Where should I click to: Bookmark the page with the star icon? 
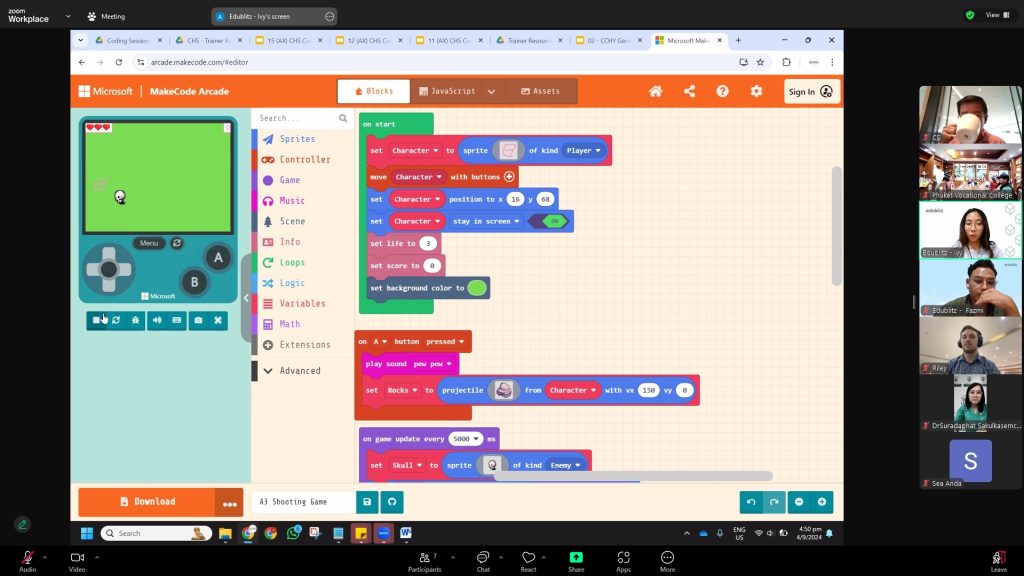(760, 62)
